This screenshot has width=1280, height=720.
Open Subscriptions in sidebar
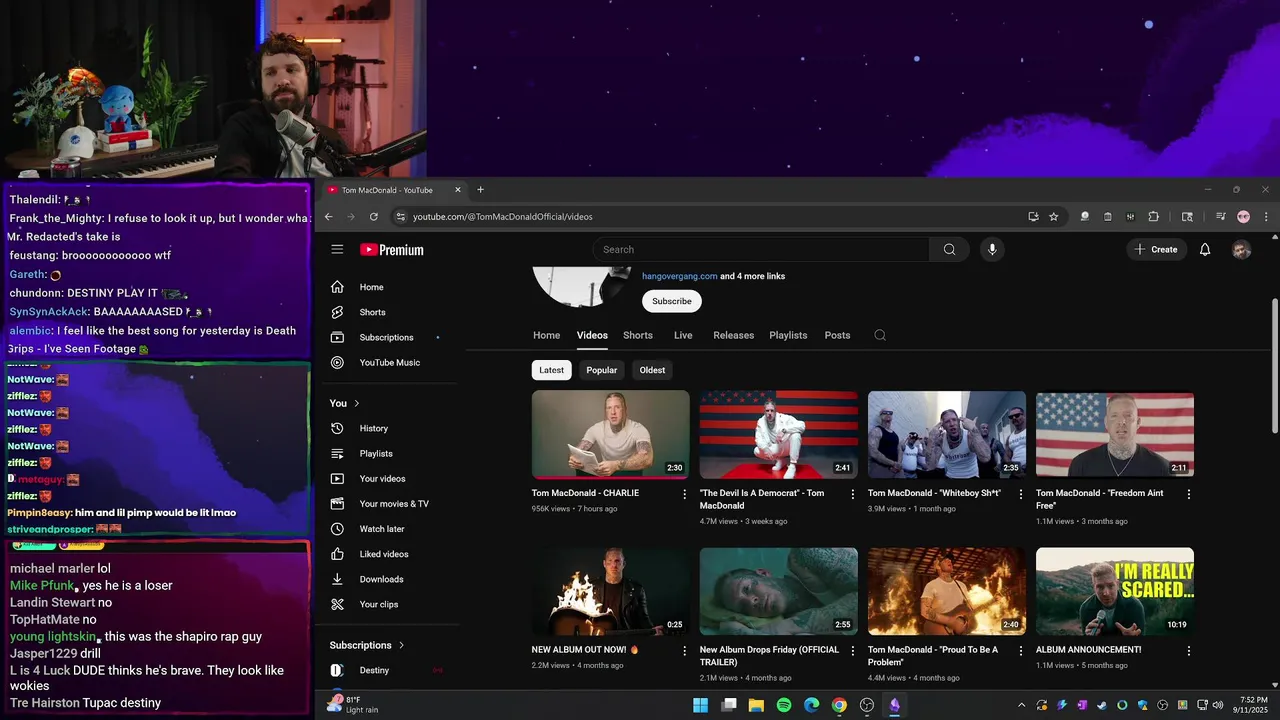[385, 337]
